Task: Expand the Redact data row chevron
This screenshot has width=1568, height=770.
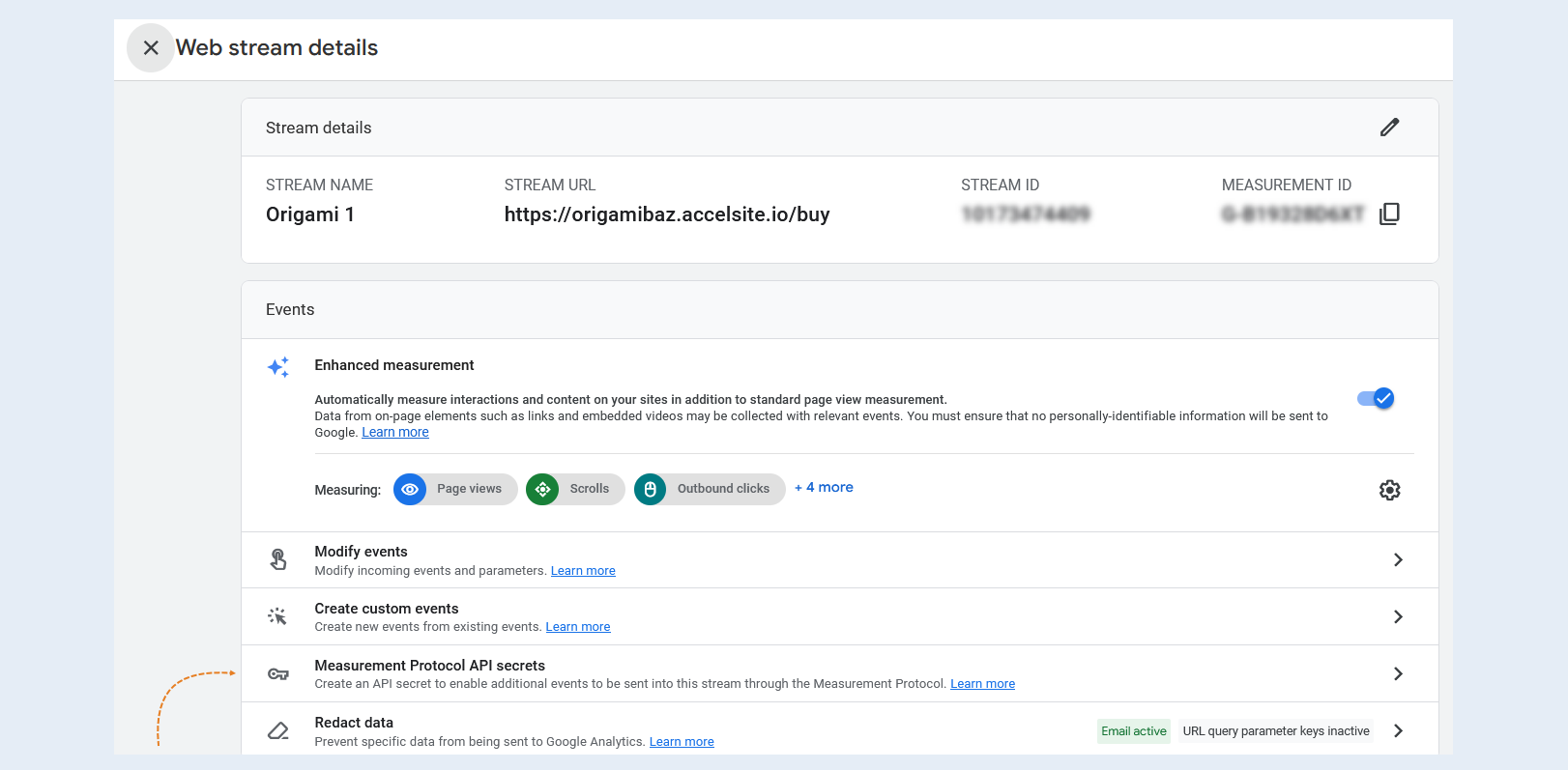Action: (x=1398, y=730)
